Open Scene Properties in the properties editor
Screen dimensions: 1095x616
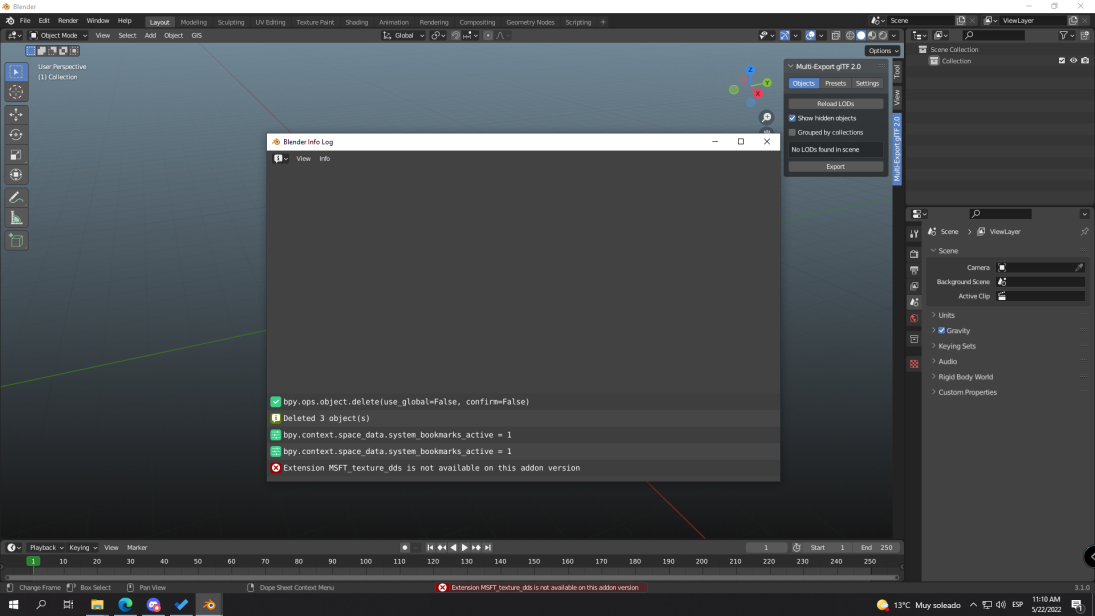[913, 300]
